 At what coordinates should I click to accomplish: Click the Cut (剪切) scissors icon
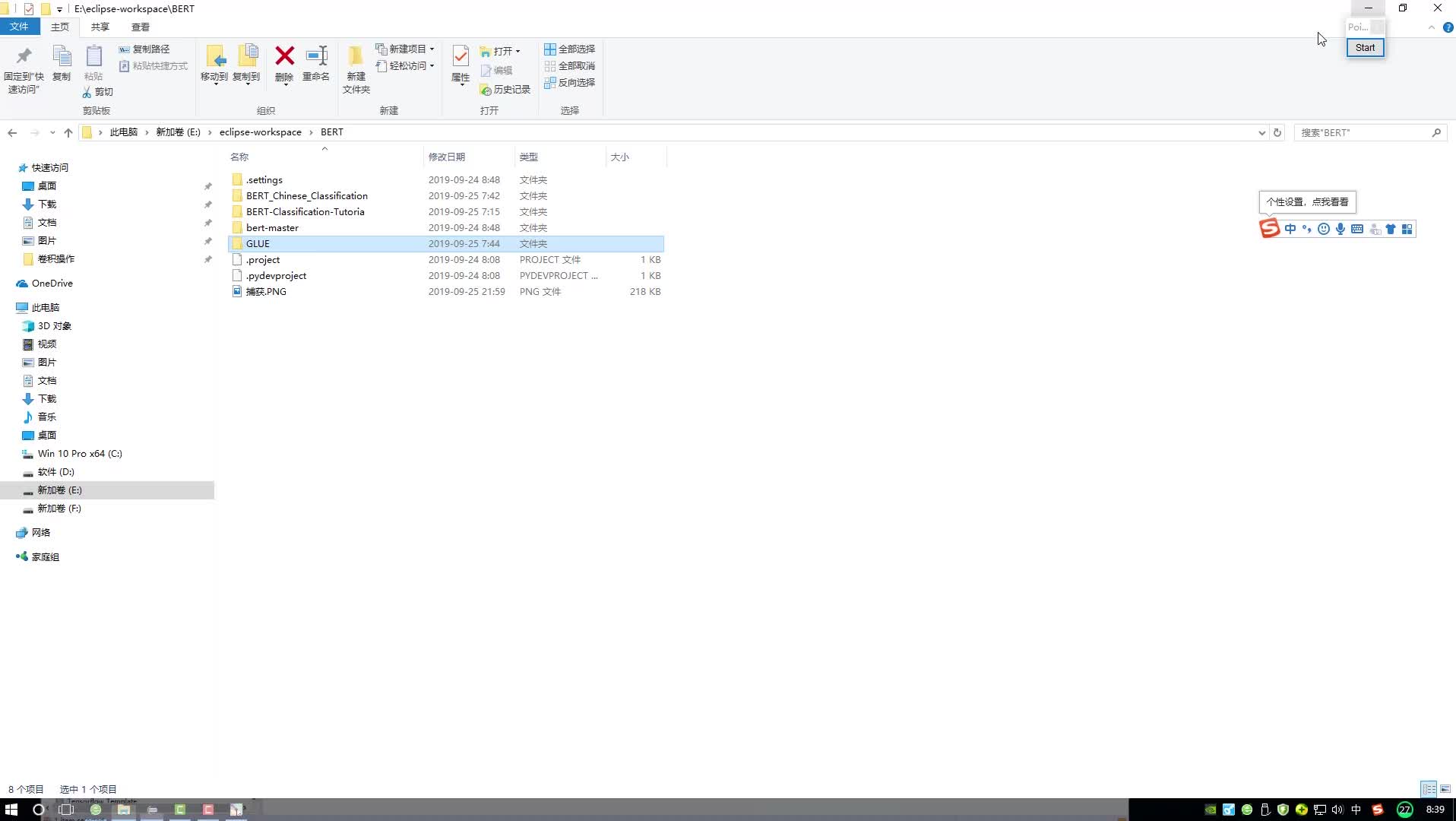pyautogui.click(x=87, y=92)
